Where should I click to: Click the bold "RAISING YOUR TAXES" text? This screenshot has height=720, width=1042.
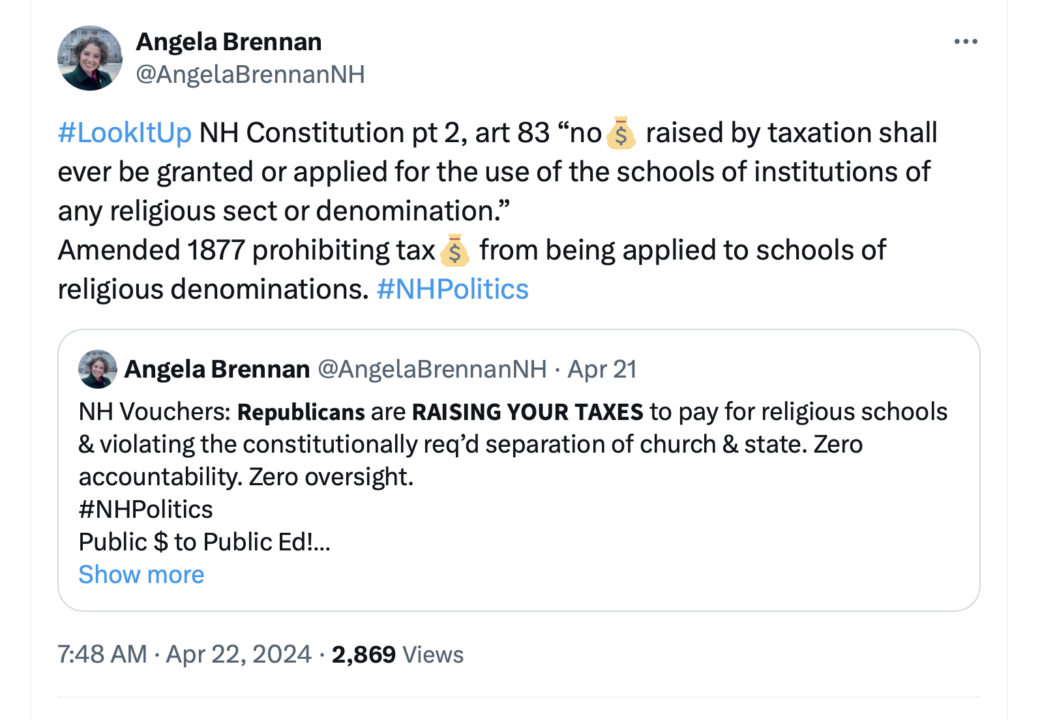tap(528, 412)
